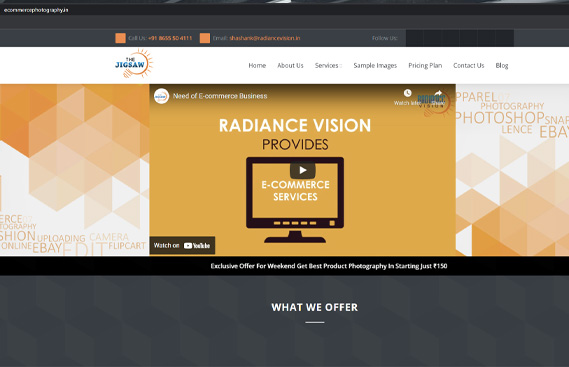
Task: Click Watch on YouTube button
Action: click(x=182, y=245)
